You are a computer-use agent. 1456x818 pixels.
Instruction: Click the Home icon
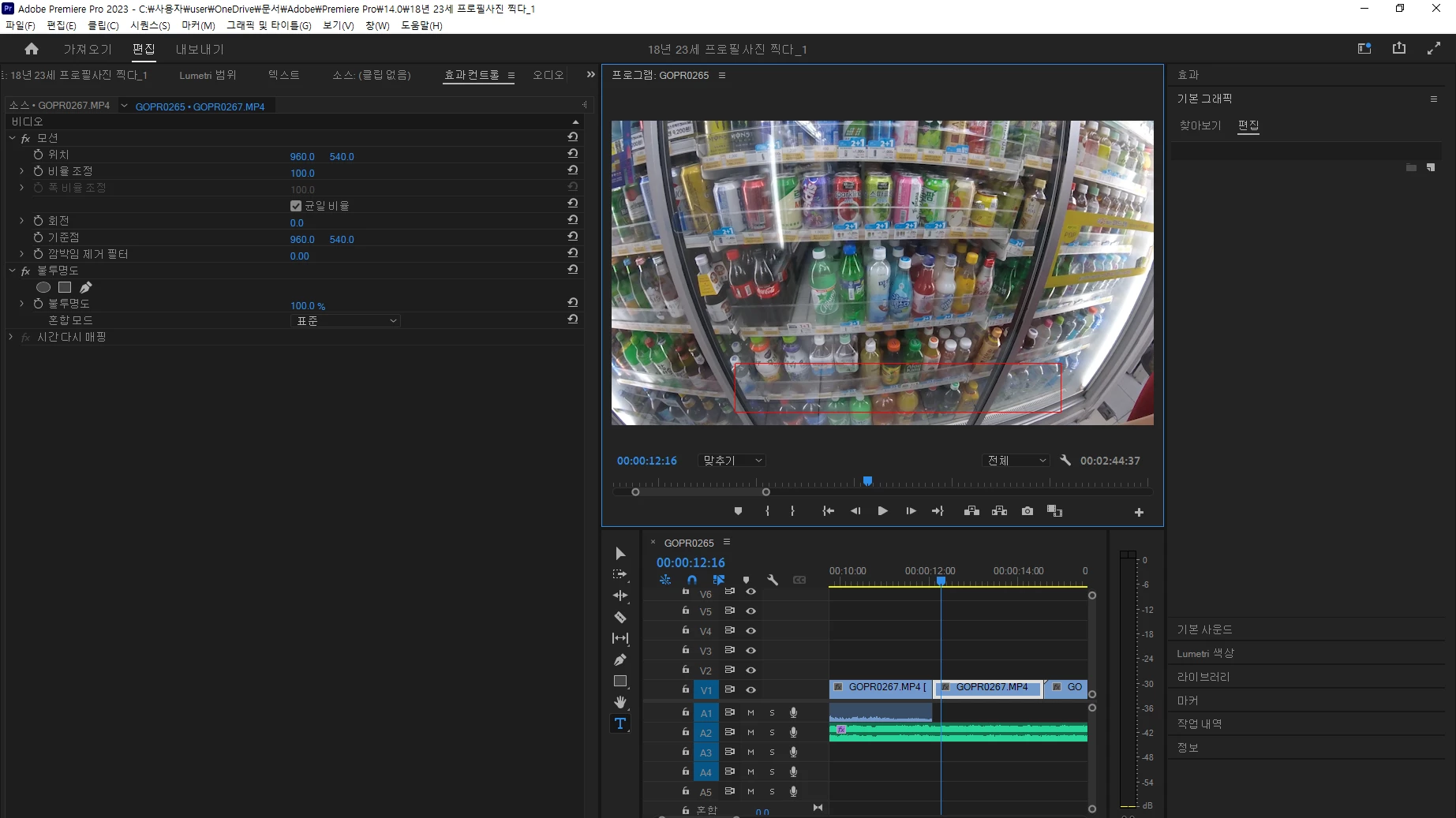coord(32,49)
